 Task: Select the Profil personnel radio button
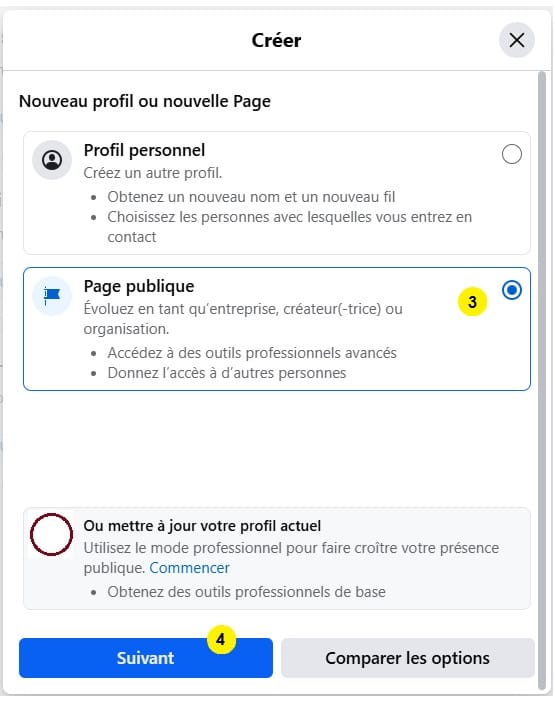tap(511, 154)
